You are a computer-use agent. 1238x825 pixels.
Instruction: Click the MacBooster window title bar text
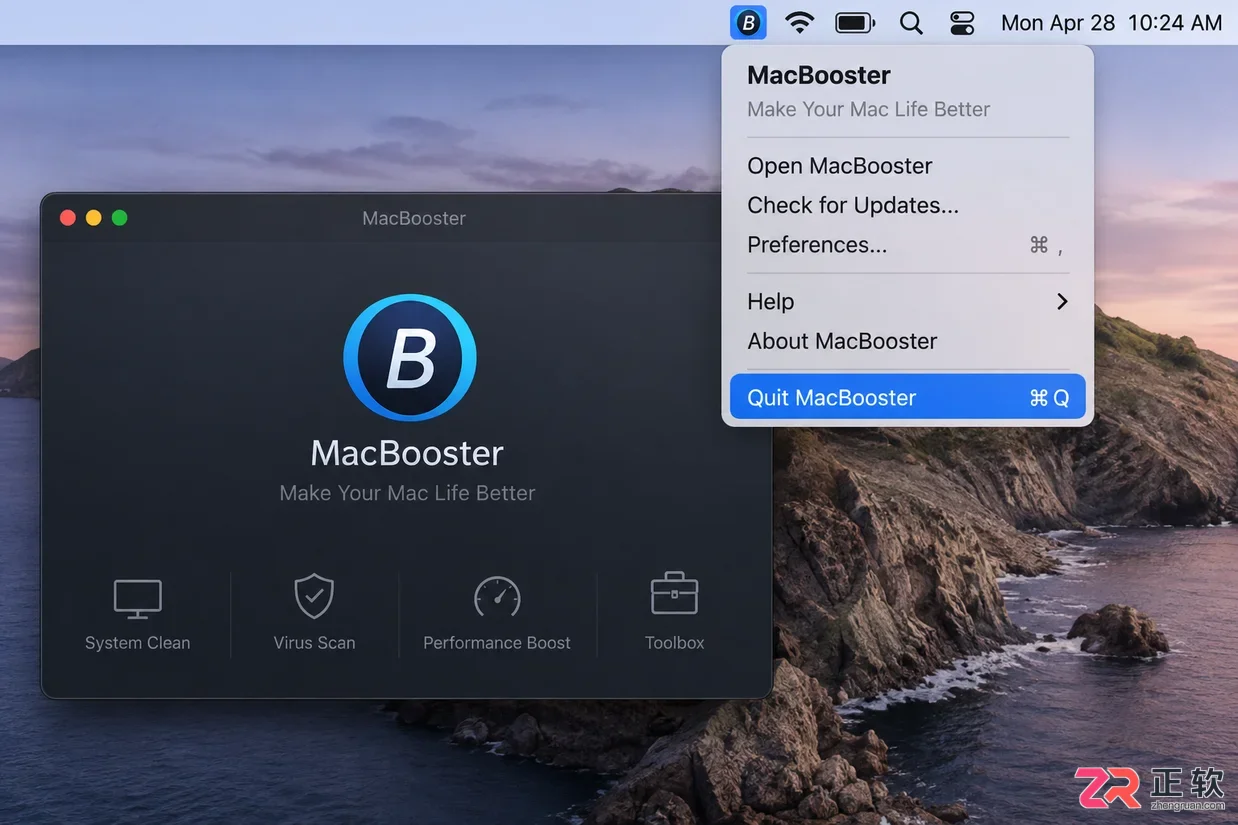[414, 218]
